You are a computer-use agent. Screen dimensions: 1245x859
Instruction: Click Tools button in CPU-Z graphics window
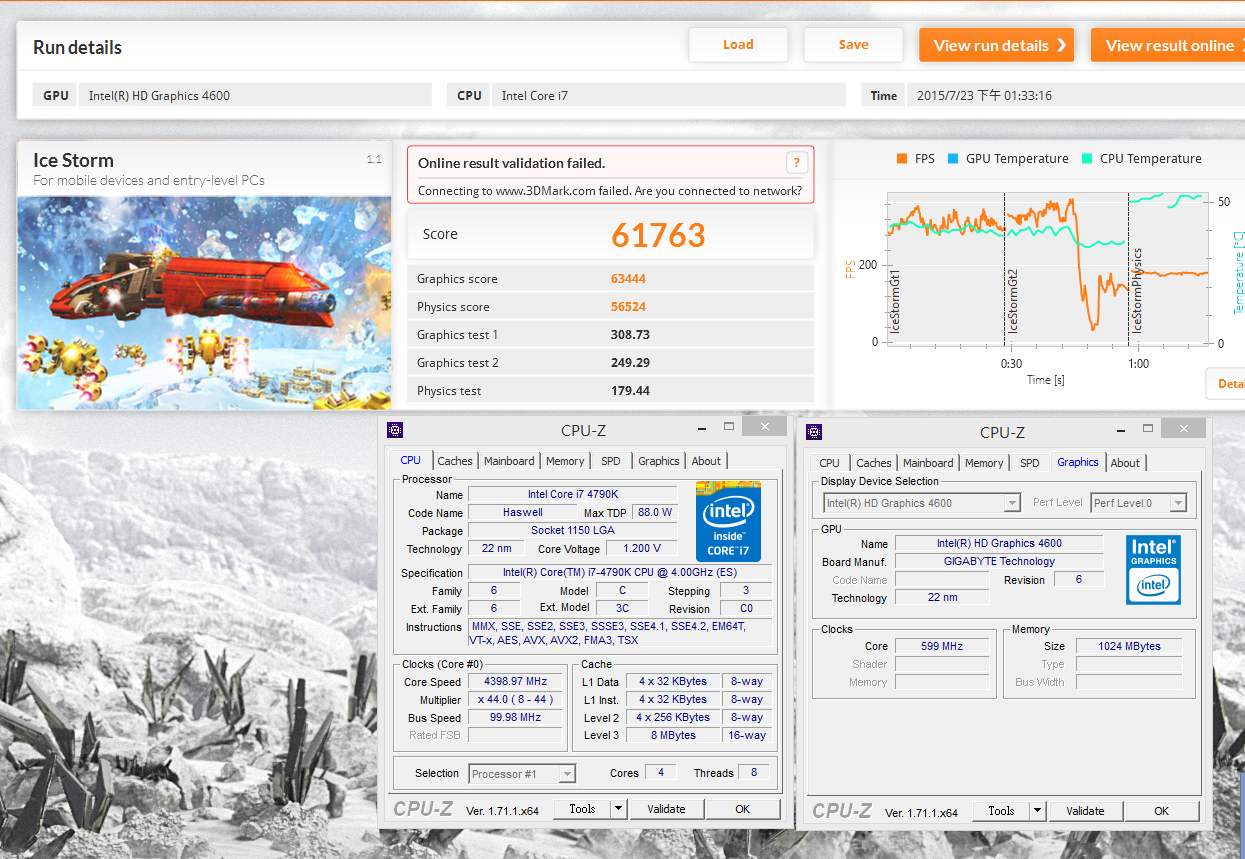tap(1001, 810)
